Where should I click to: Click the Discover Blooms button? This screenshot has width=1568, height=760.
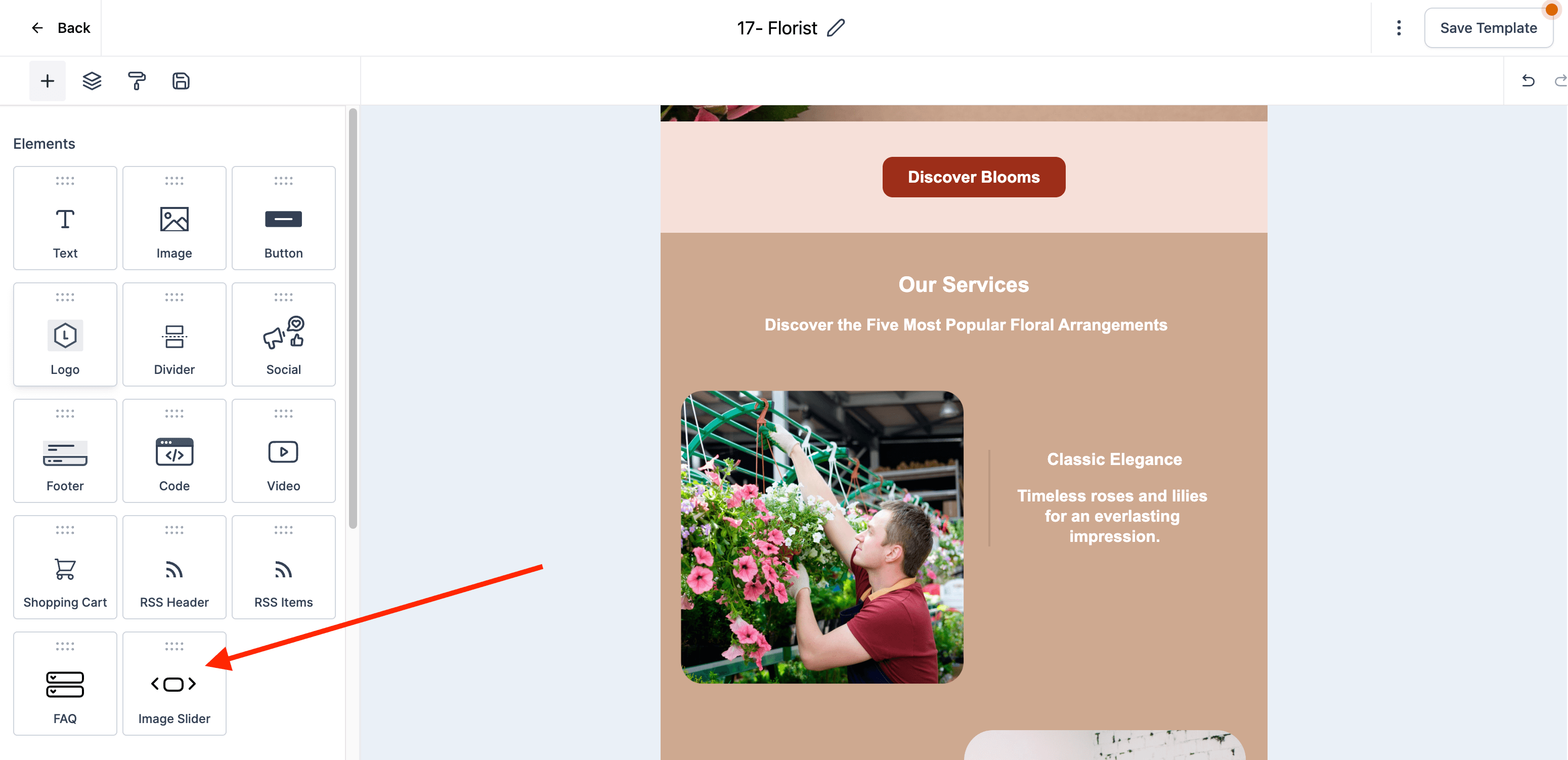[973, 177]
